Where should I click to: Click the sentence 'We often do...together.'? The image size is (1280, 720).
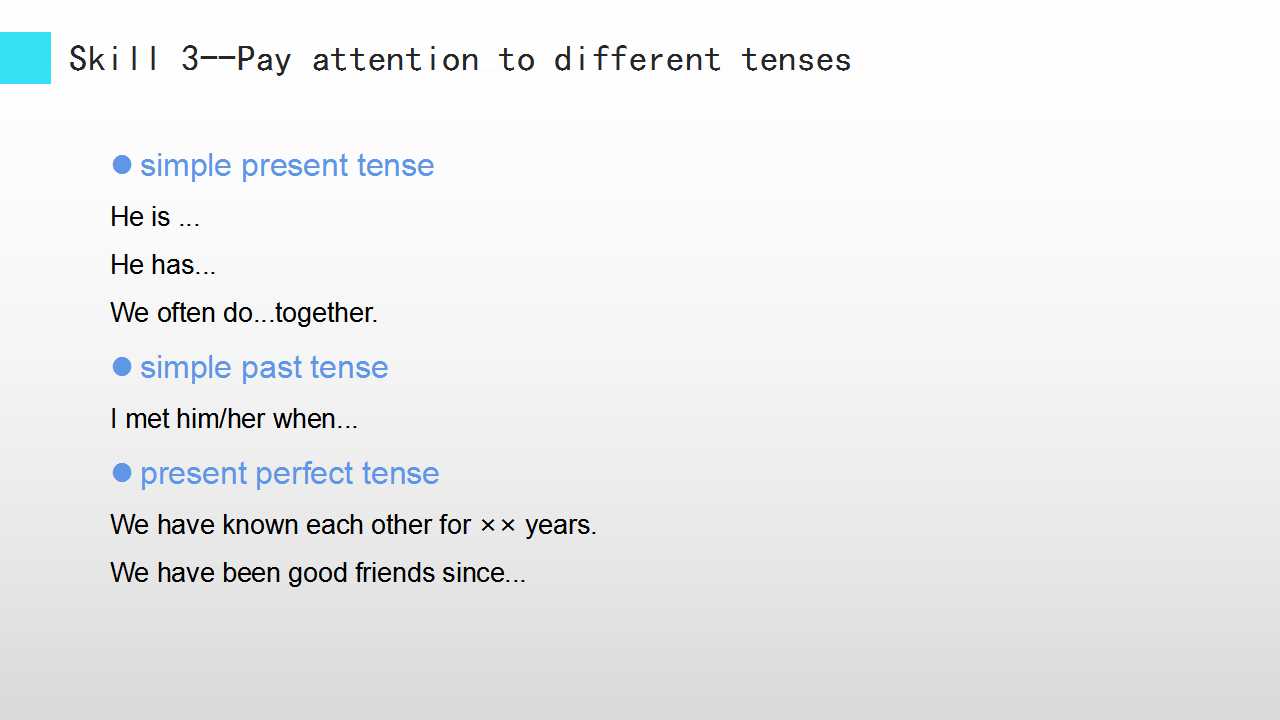click(x=244, y=312)
